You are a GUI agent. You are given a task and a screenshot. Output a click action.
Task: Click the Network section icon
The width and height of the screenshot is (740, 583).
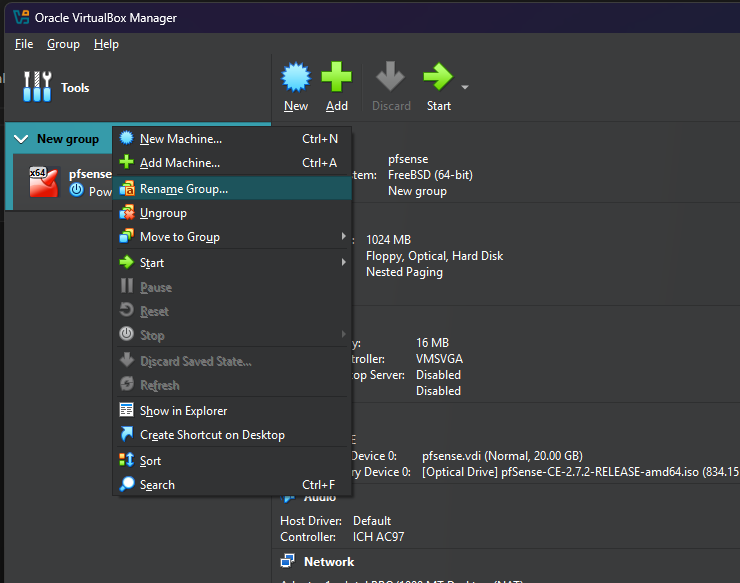click(287, 561)
